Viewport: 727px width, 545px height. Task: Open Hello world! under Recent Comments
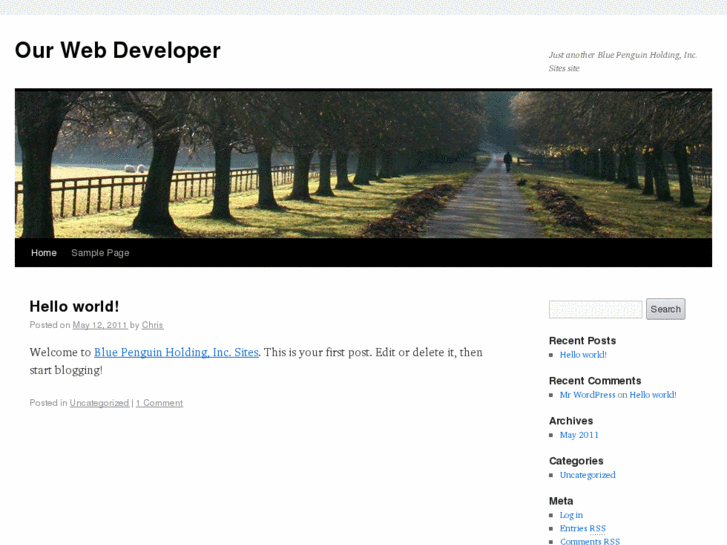[652, 395]
